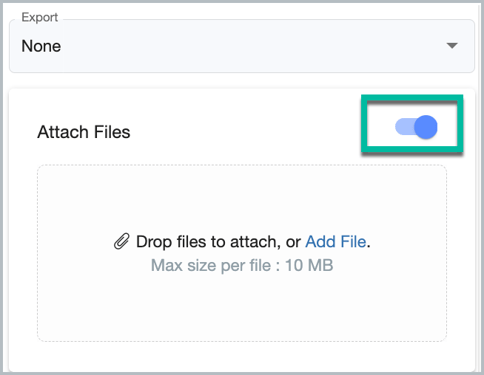This screenshot has height=375, width=484.
Task: Click the paperclip beside Drop files text
Action: click(x=121, y=241)
